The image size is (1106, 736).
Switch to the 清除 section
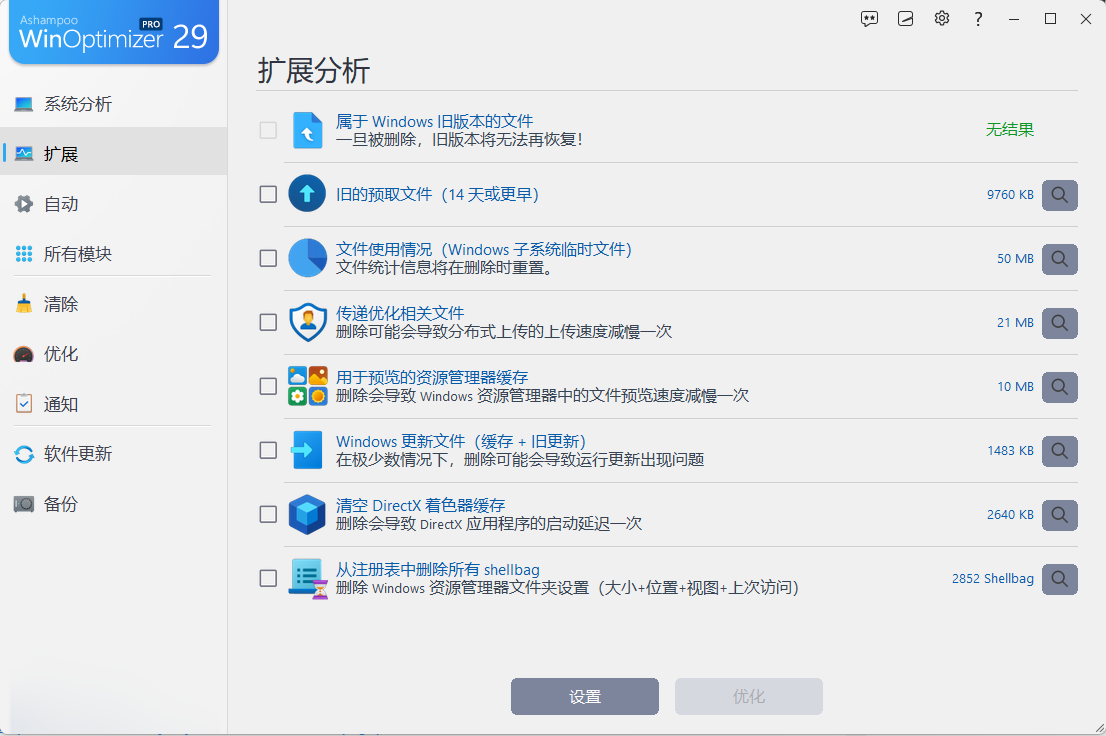(114, 304)
